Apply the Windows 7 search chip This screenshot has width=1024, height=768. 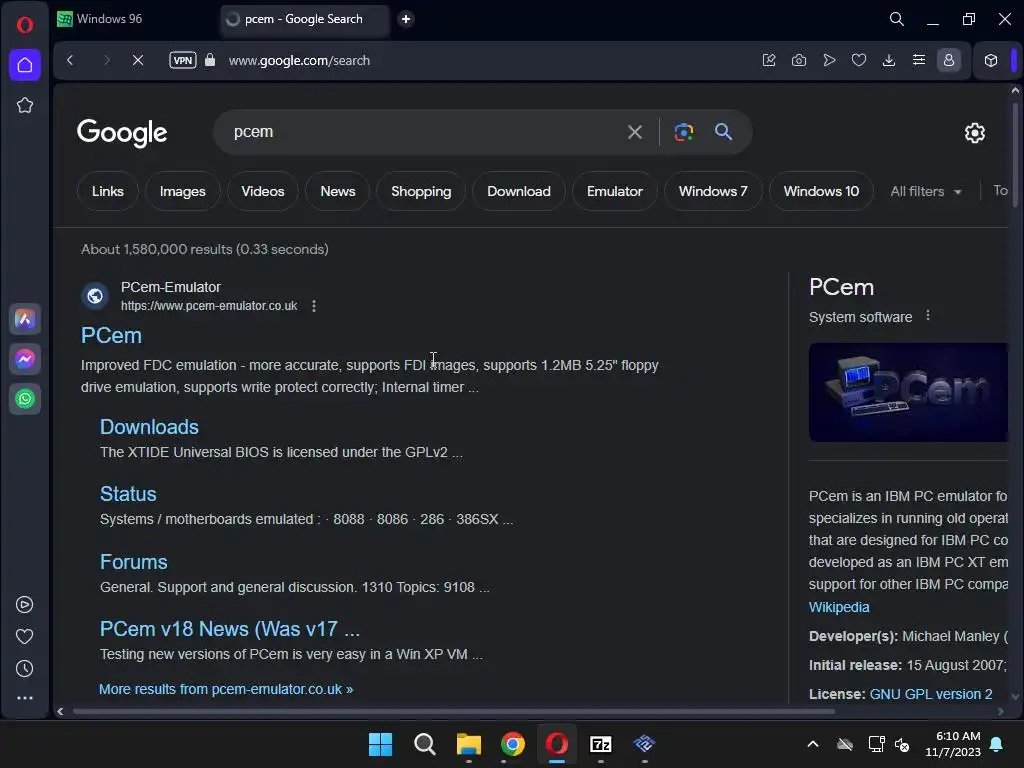(713, 191)
